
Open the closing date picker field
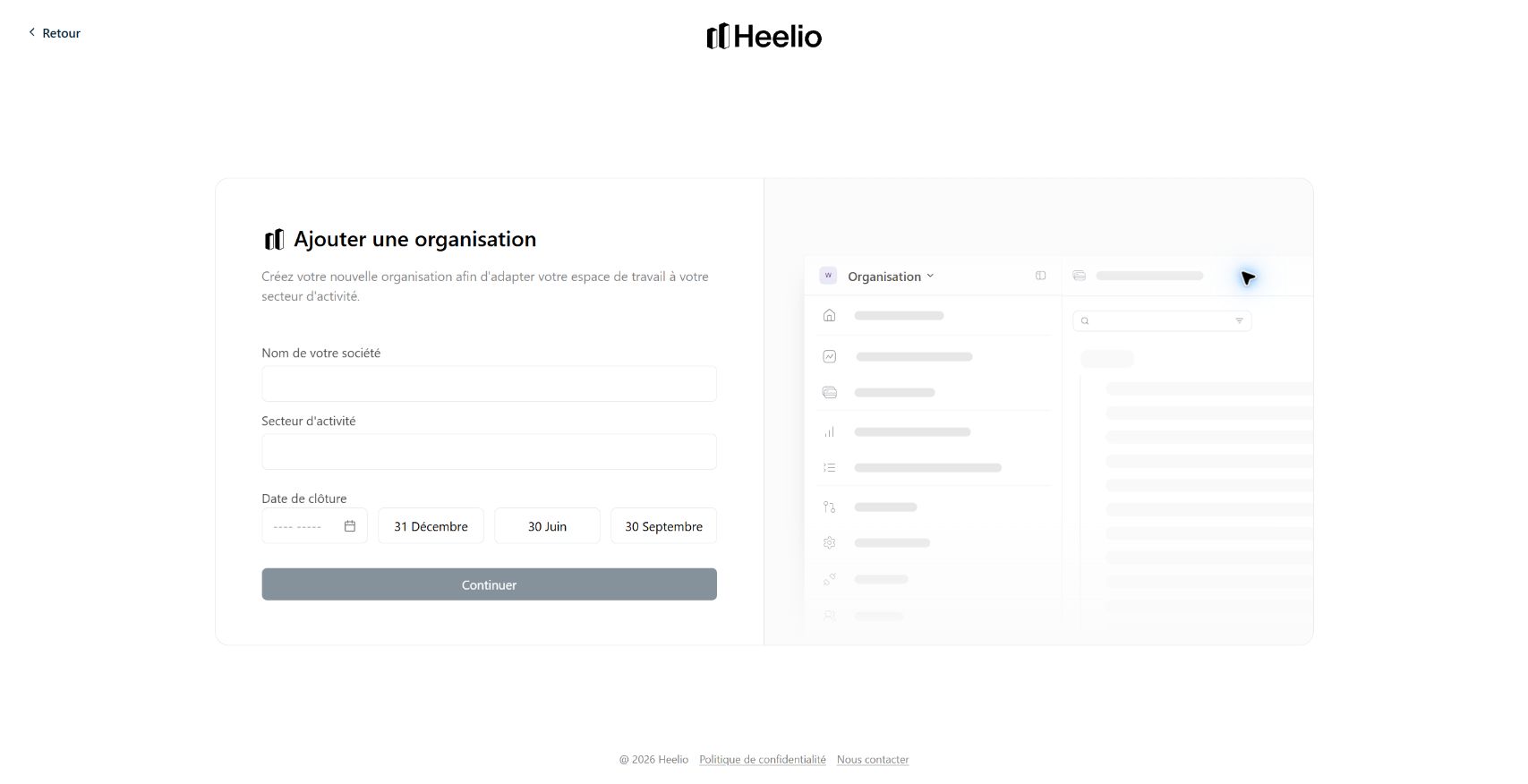[314, 526]
